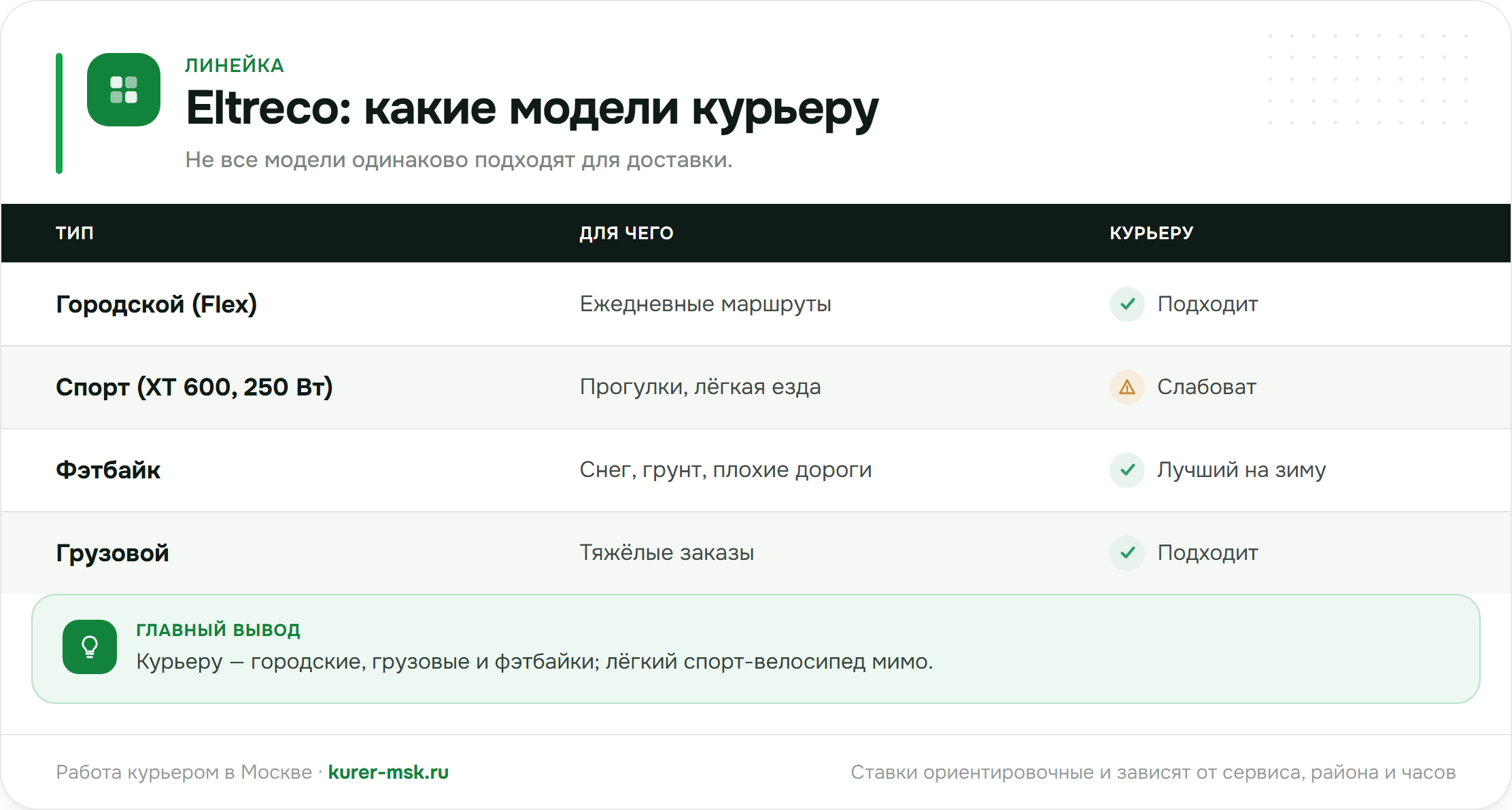
Task: Select the Спорт (XT 600, 250 Вт) title
Action: click(194, 387)
